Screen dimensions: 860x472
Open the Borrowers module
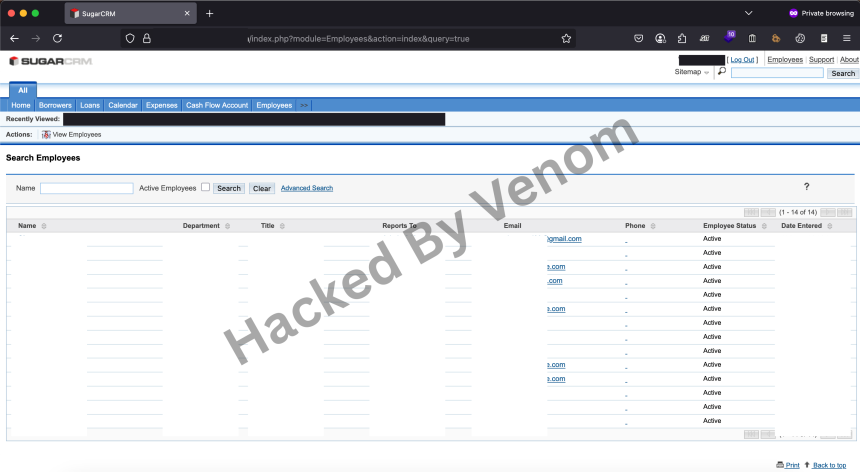coord(55,105)
